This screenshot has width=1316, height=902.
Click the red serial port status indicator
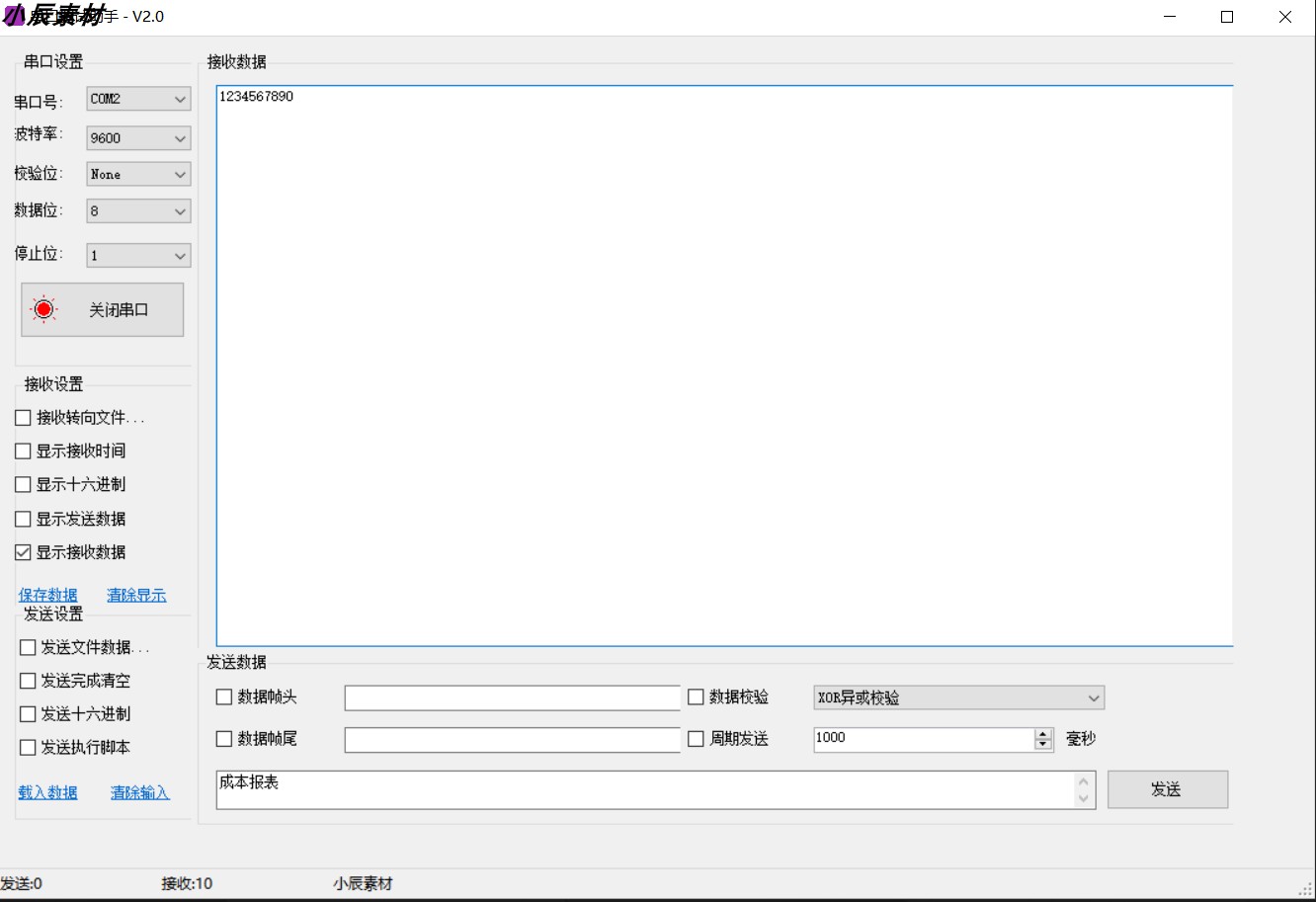43,309
